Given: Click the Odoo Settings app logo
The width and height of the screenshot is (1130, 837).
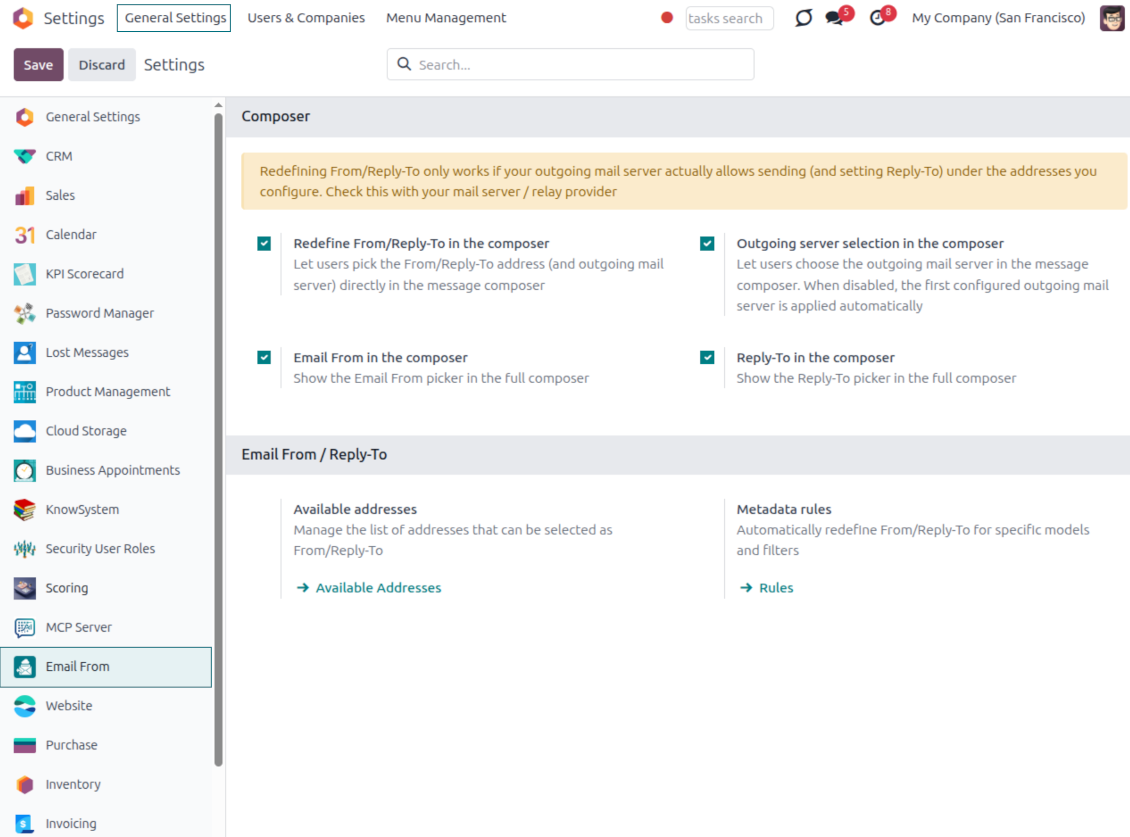Looking at the screenshot, I should [x=23, y=18].
